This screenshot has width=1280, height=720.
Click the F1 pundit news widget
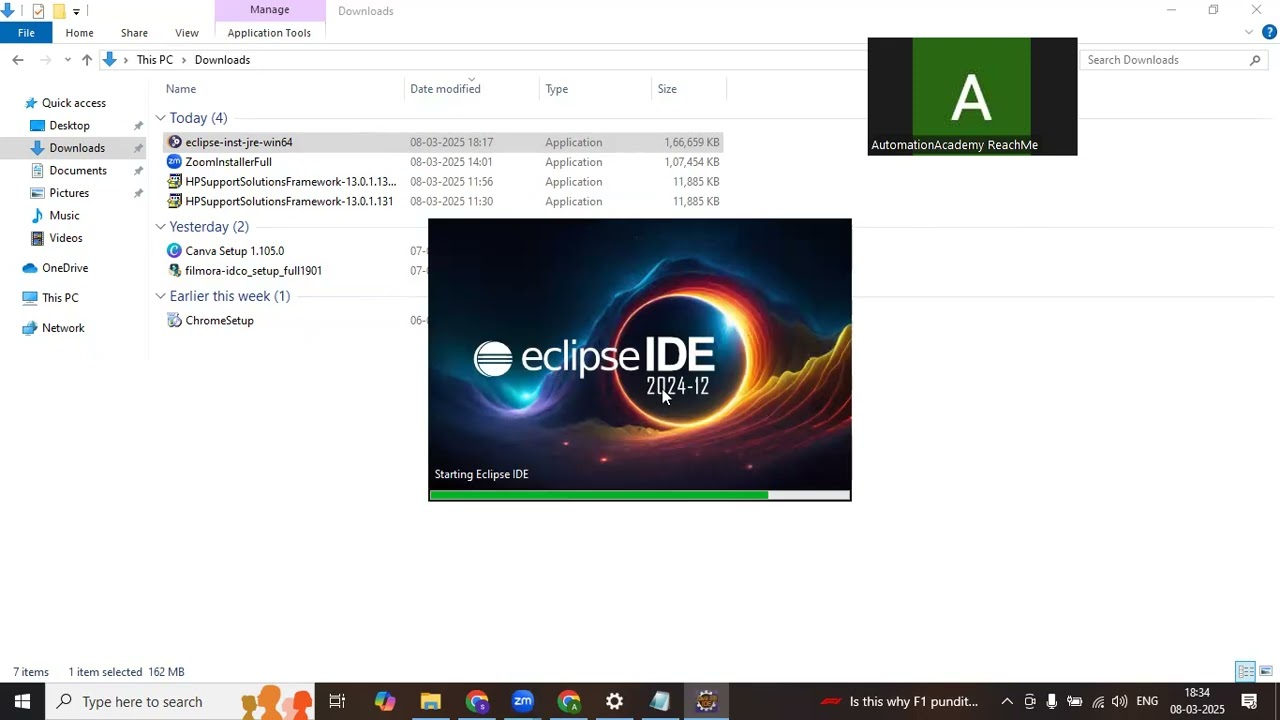pos(899,701)
